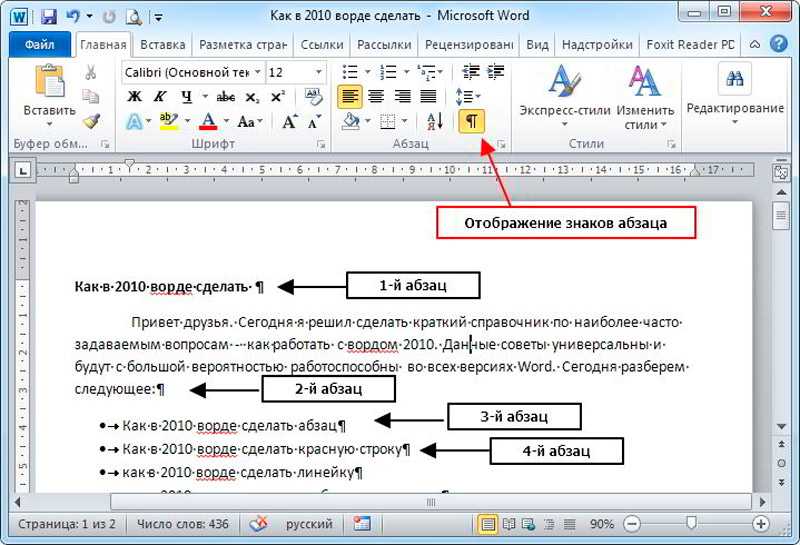This screenshot has height=545, width=800.
Task: Expand shading color dropdown arrow
Action: [x=367, y=121]
